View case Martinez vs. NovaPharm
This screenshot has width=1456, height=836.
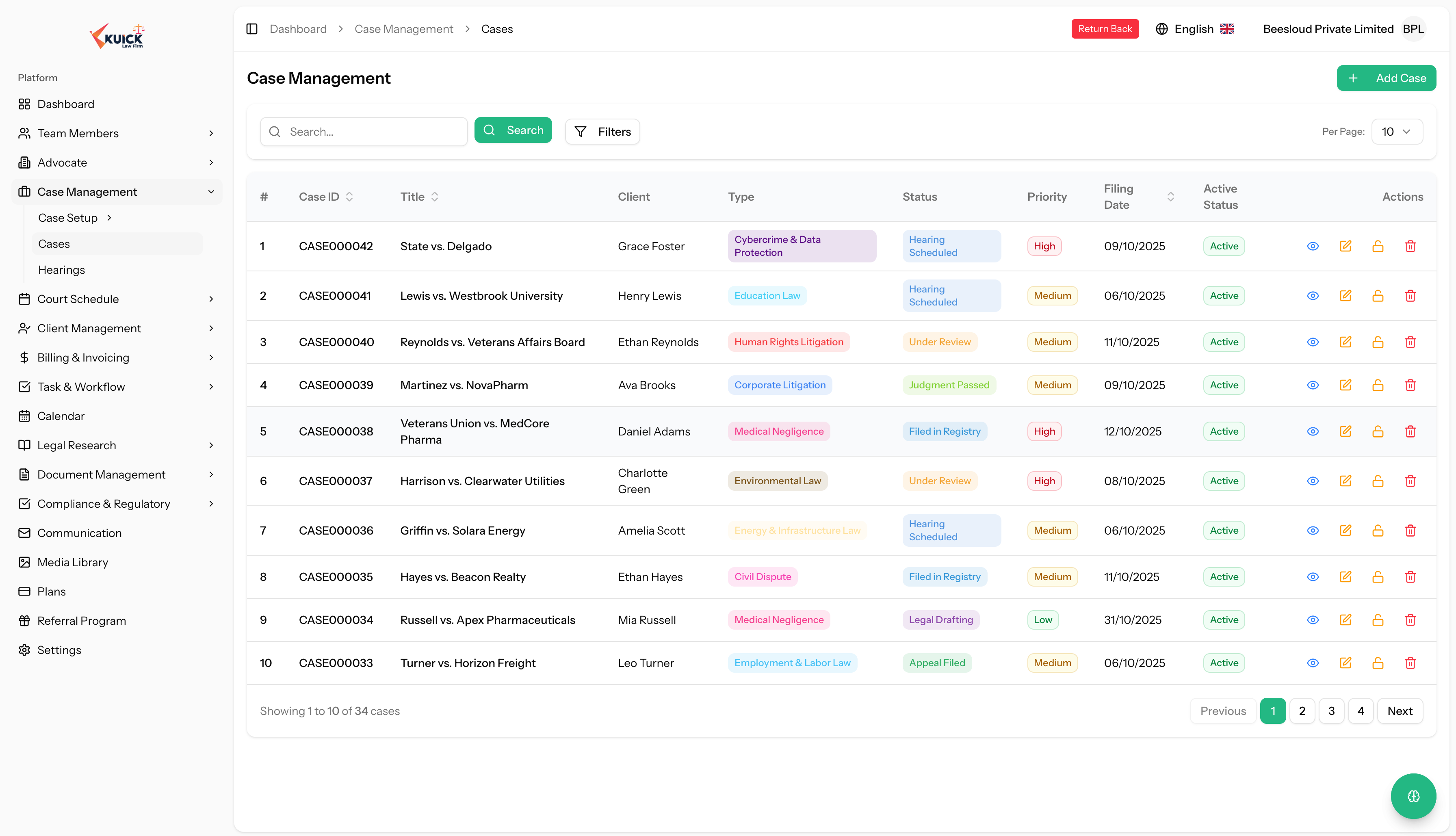(x=1313, y=385)
